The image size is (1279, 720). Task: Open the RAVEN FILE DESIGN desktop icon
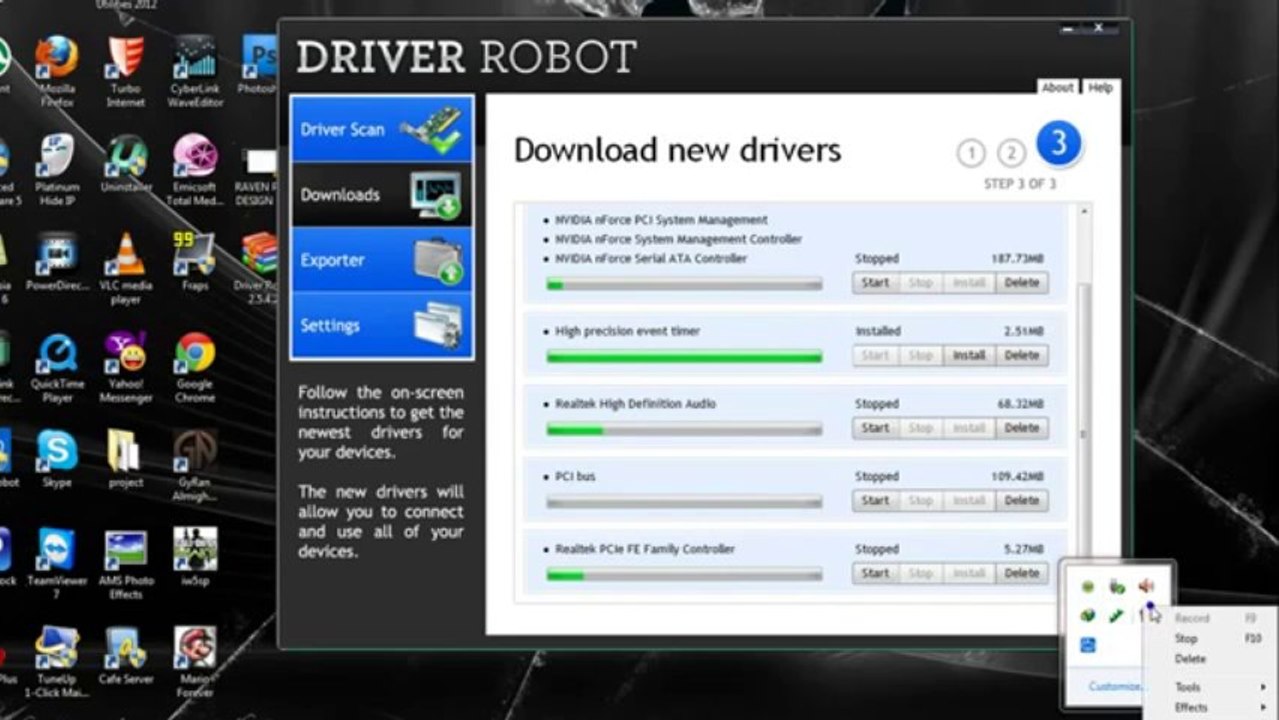tap(259, 174)
